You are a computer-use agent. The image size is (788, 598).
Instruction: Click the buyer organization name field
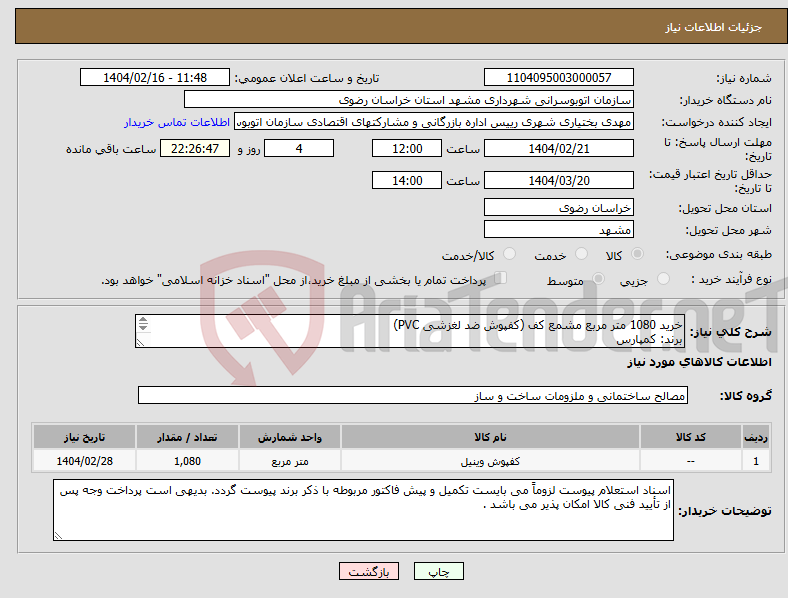tap(409, 99)
